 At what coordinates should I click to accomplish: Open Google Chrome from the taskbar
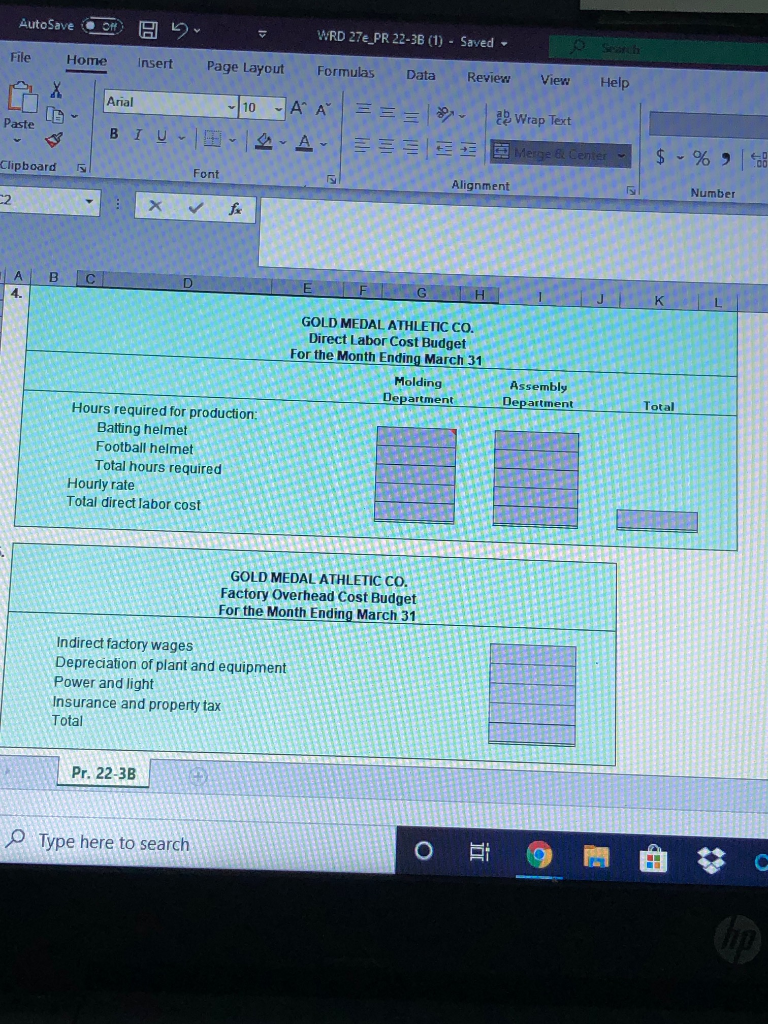point(539,854)
